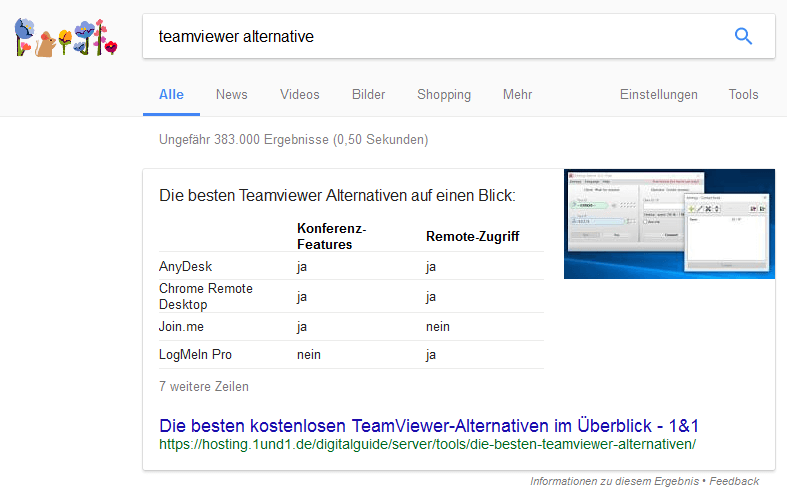Screen dimensions: 787x503
Task: Switch to the News tab
Action: tap(231, 95)
